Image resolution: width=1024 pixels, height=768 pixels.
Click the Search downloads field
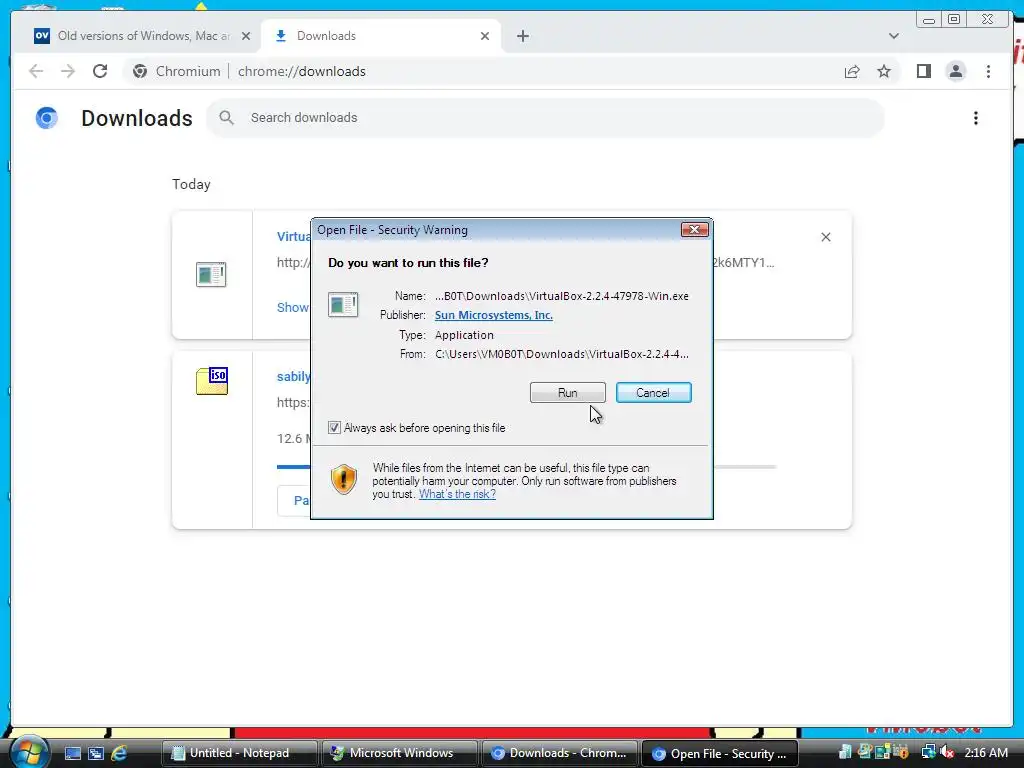click(545, 118)
